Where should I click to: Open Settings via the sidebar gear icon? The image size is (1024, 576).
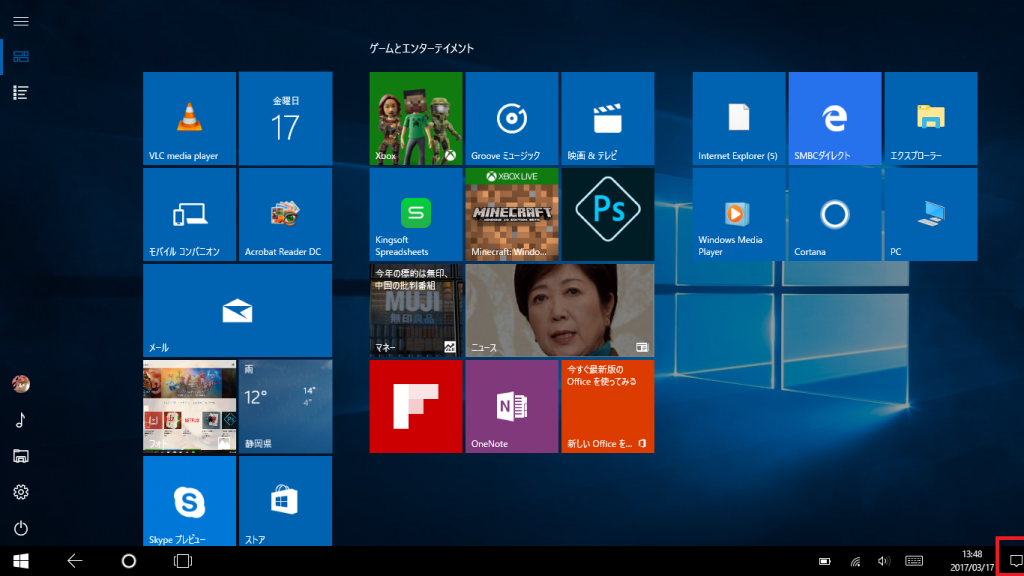click(22, 492)
